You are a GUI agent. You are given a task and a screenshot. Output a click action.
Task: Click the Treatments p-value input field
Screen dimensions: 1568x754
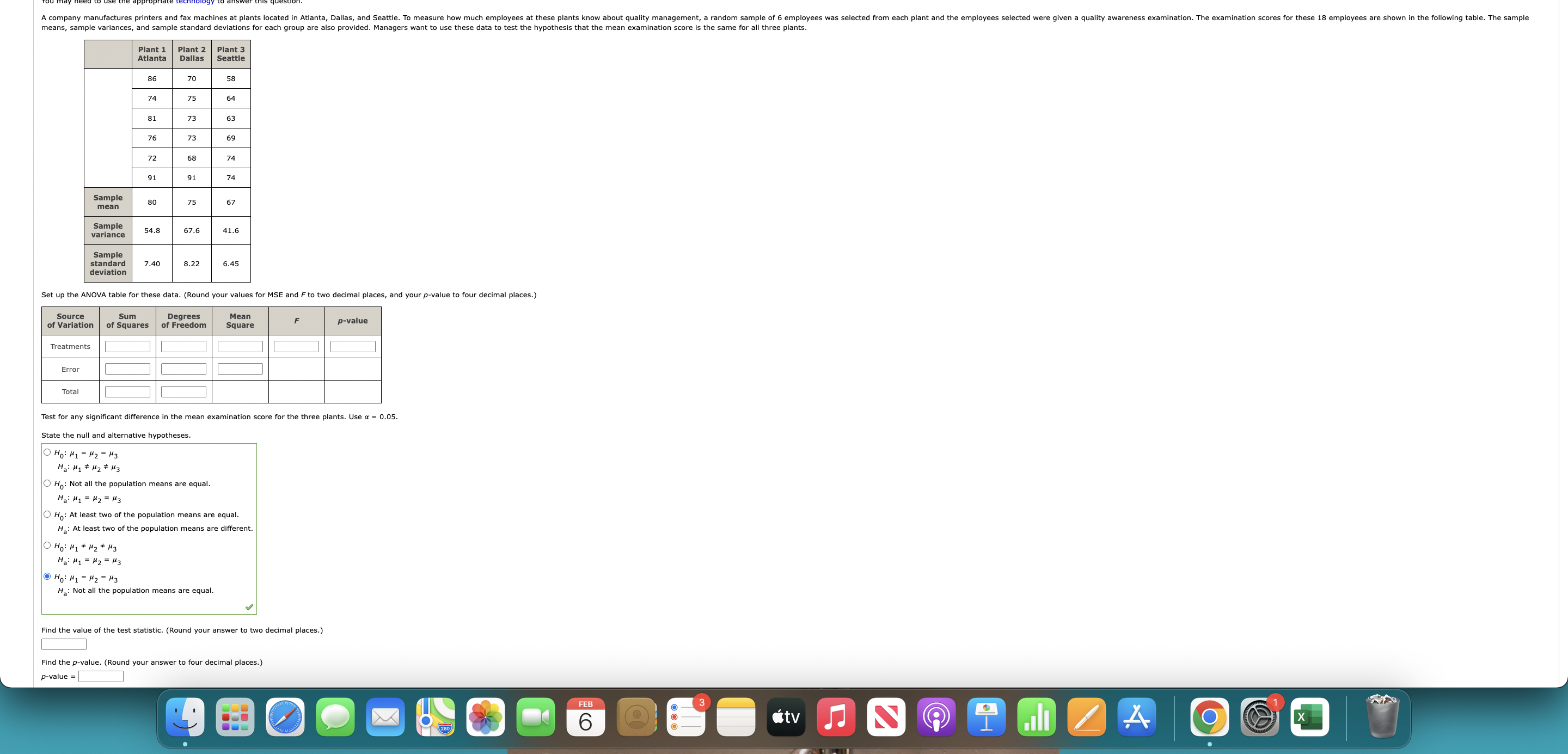click(352, 346)
